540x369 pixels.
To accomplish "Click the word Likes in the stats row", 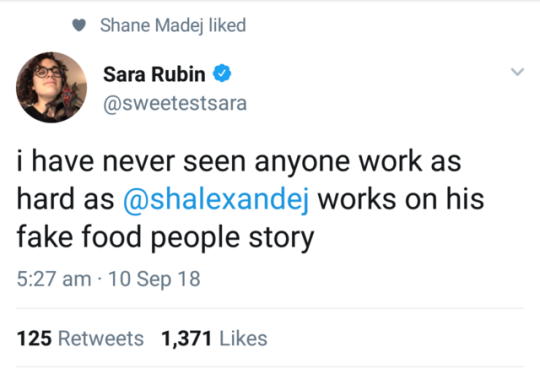I will (x=243, y=338).
